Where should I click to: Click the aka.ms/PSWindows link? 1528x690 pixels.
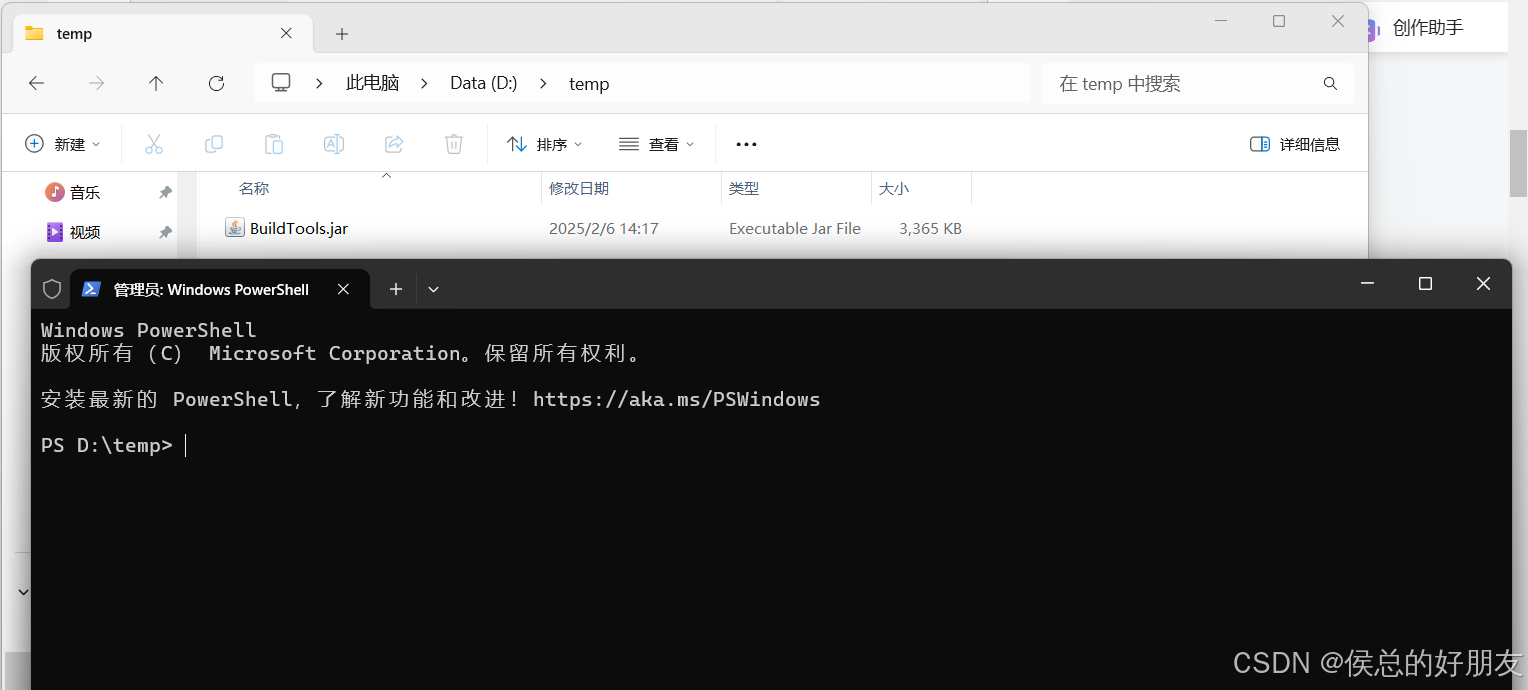point(676,400)
